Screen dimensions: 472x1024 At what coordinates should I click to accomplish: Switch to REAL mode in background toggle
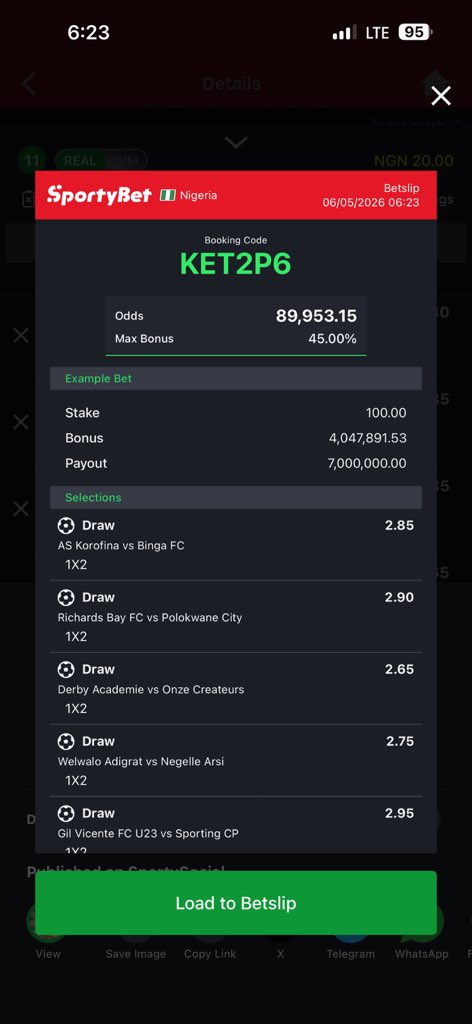pos(80,161)
